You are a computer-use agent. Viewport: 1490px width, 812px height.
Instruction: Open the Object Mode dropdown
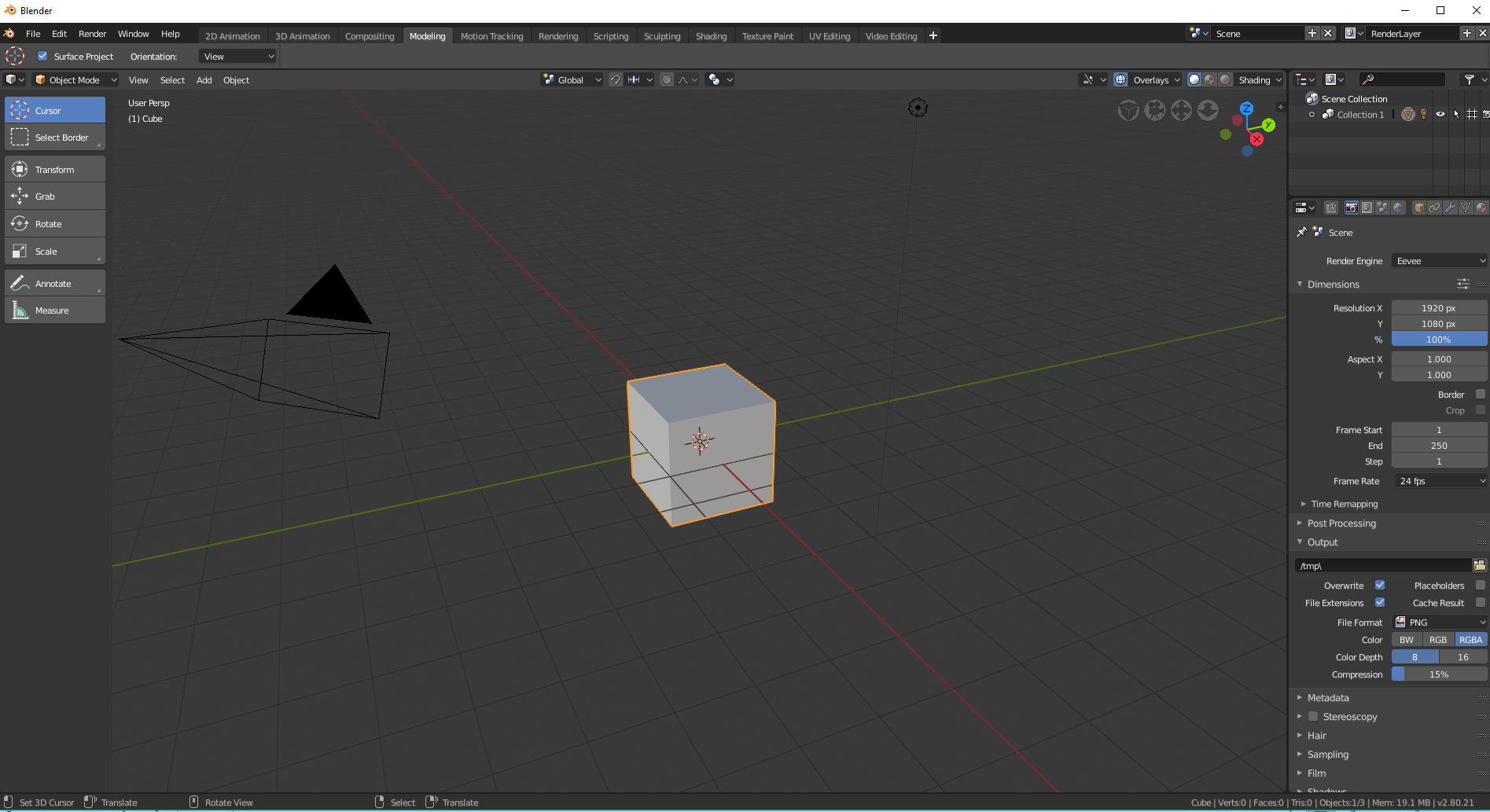76,79
